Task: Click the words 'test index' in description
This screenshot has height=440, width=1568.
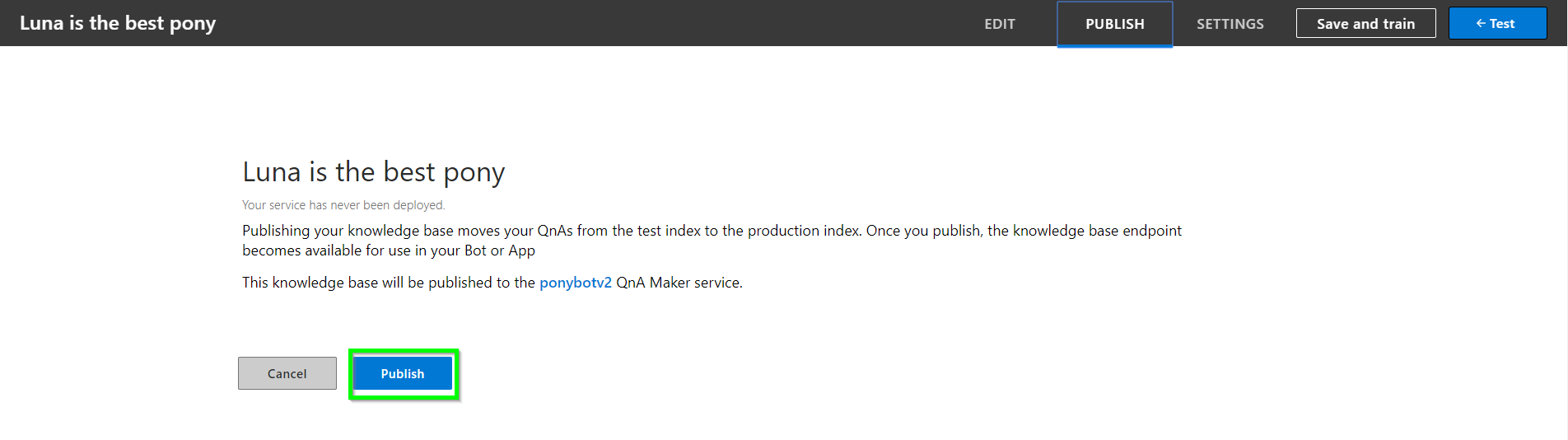Action: coord(669,231)
